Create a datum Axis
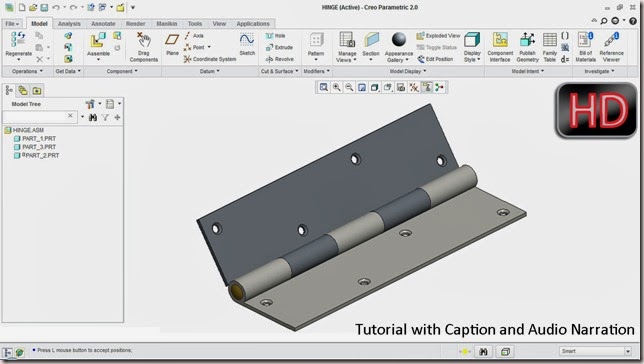 [194, 36]
